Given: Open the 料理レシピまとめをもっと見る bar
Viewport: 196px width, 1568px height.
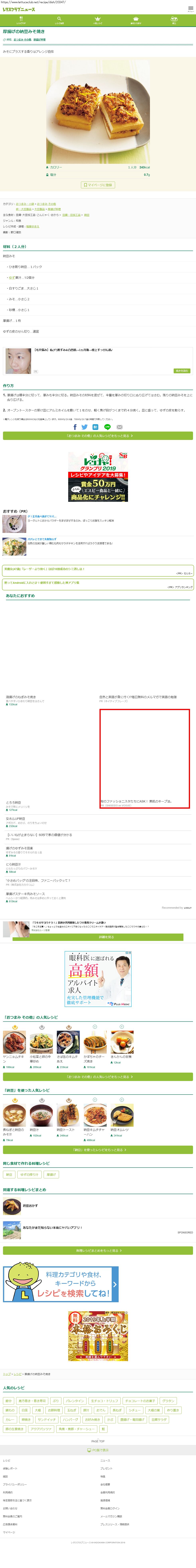Looking at the screenshot, I should tap(98, 1250).
